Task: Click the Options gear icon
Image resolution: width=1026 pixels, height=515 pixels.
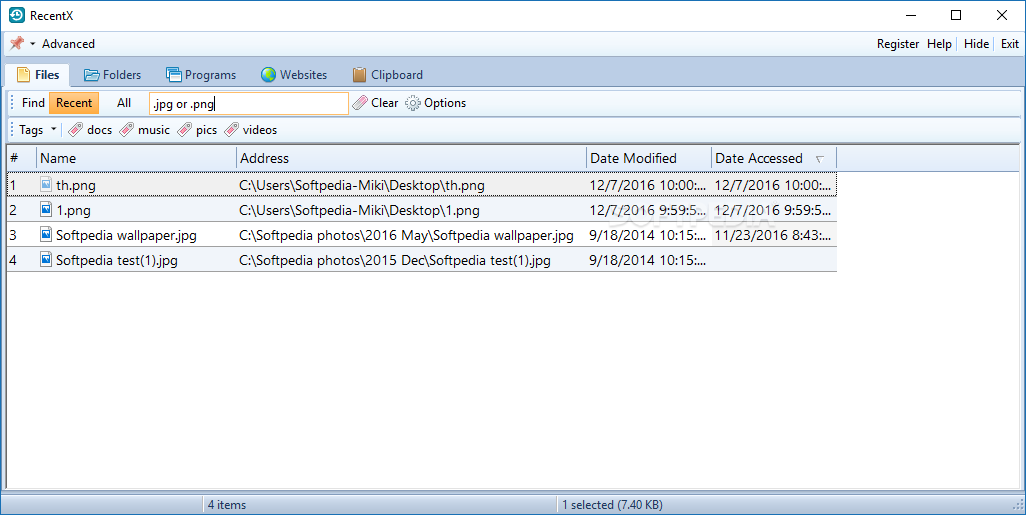Action: 412,103
